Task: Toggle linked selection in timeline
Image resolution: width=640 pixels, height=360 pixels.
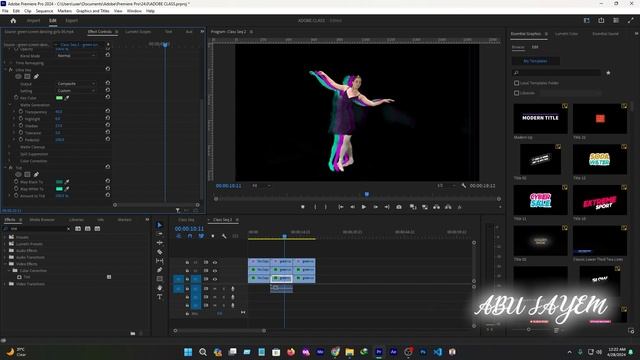Action: click(201, 236)
